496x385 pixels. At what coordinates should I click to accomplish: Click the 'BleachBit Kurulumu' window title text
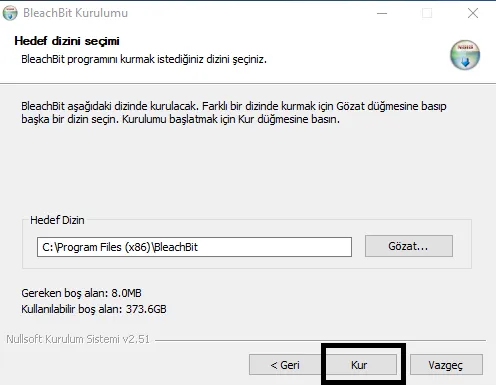point(75,13)
